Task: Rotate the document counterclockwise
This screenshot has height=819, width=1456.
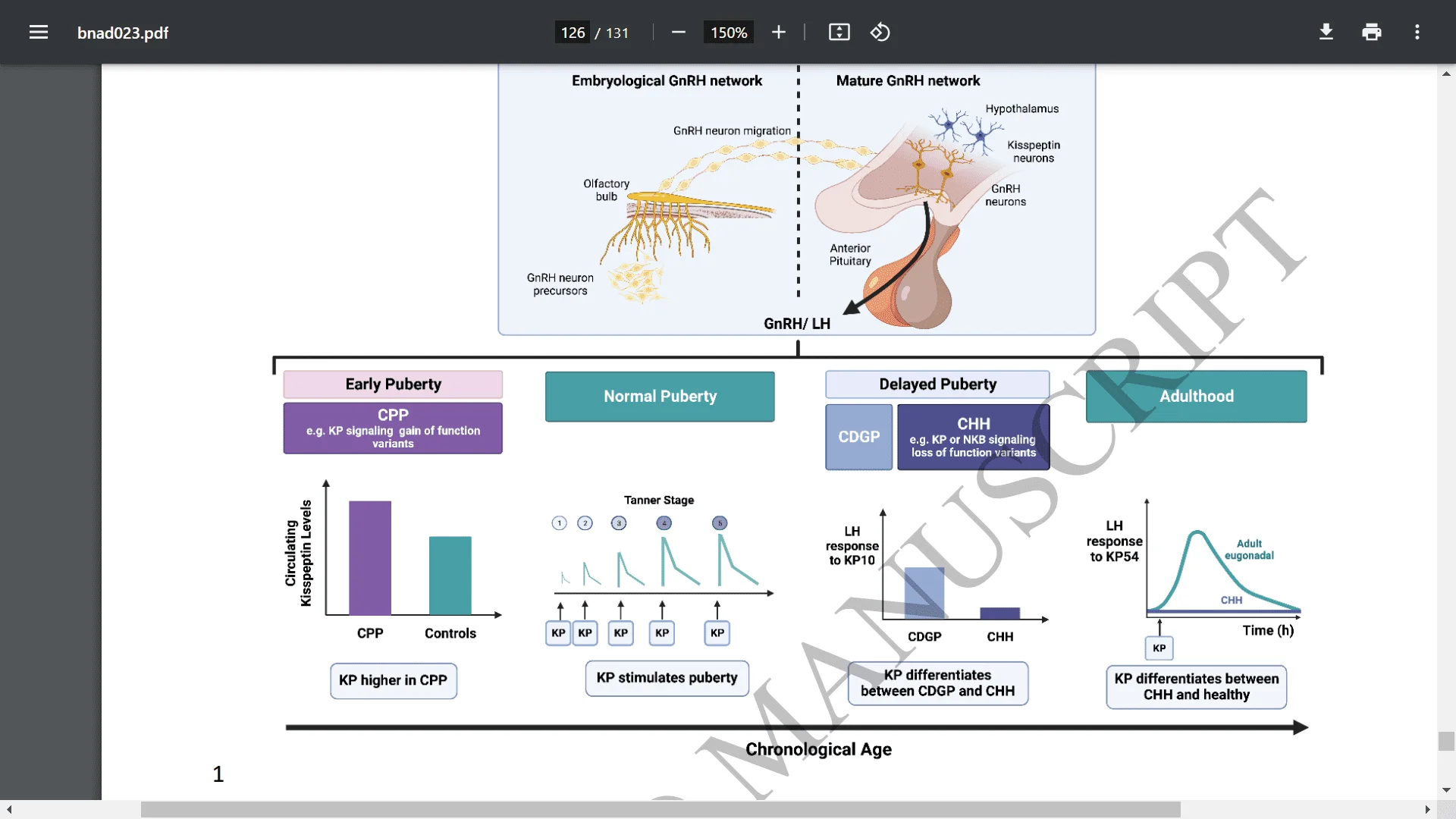Action: click(880, 32)
